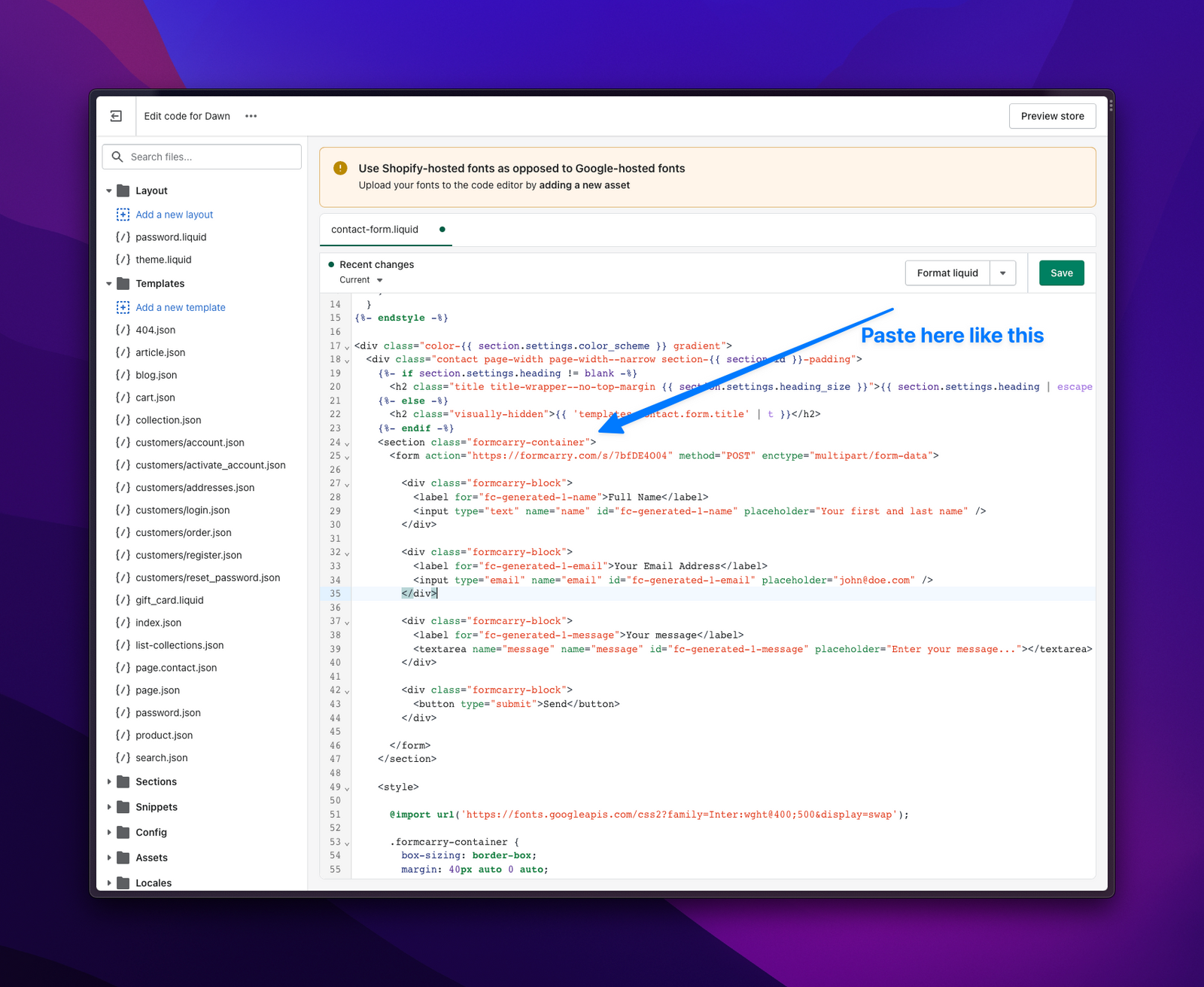Viewport: 1204px width, 987px height.
Task: Expand the Snippets folder
Action: (109, 807)
